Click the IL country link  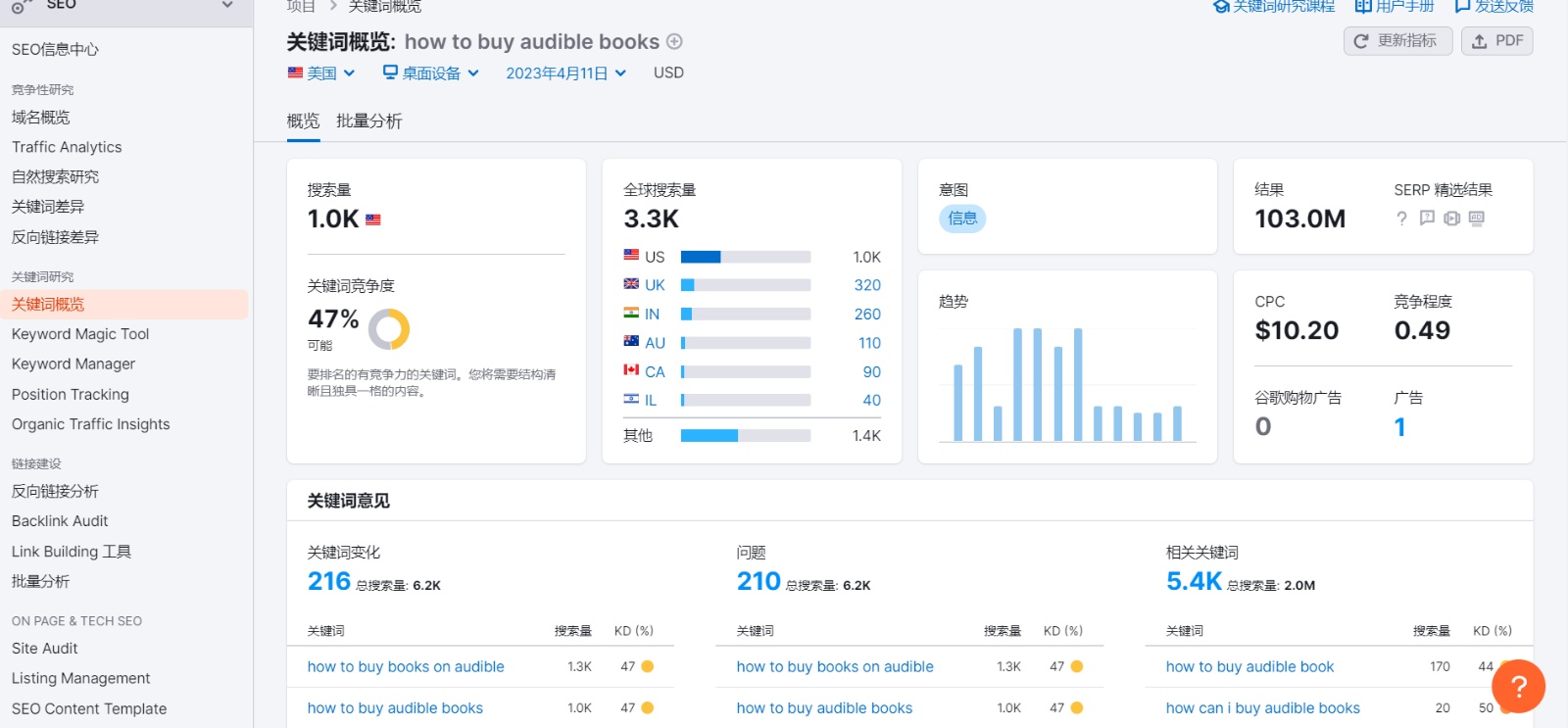pos(651,400)
